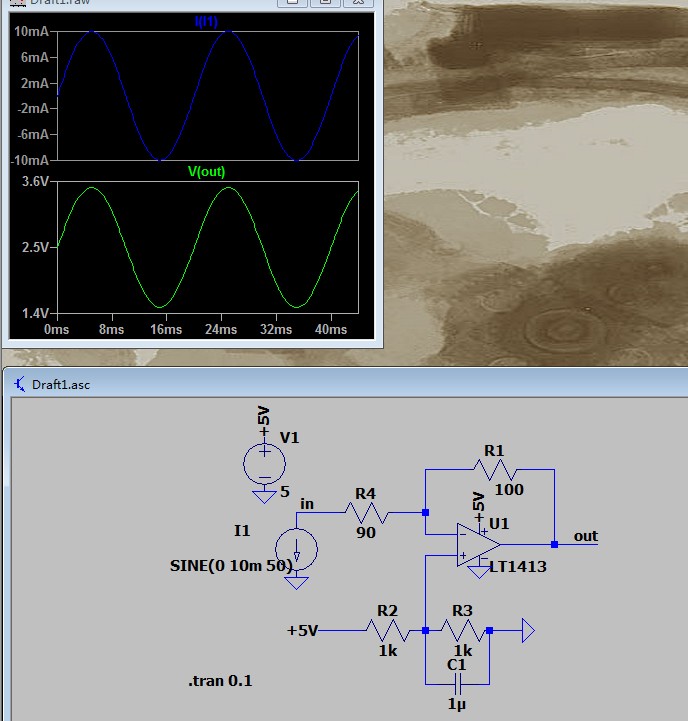
Task: Click capacitor C1 symbol
Action: click(x=457, y=684)
